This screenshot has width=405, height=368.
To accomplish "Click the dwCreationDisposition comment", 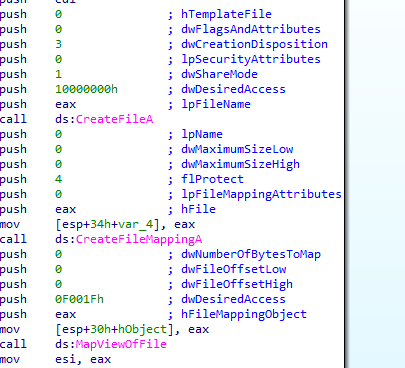I will click(x=254, y=44).
